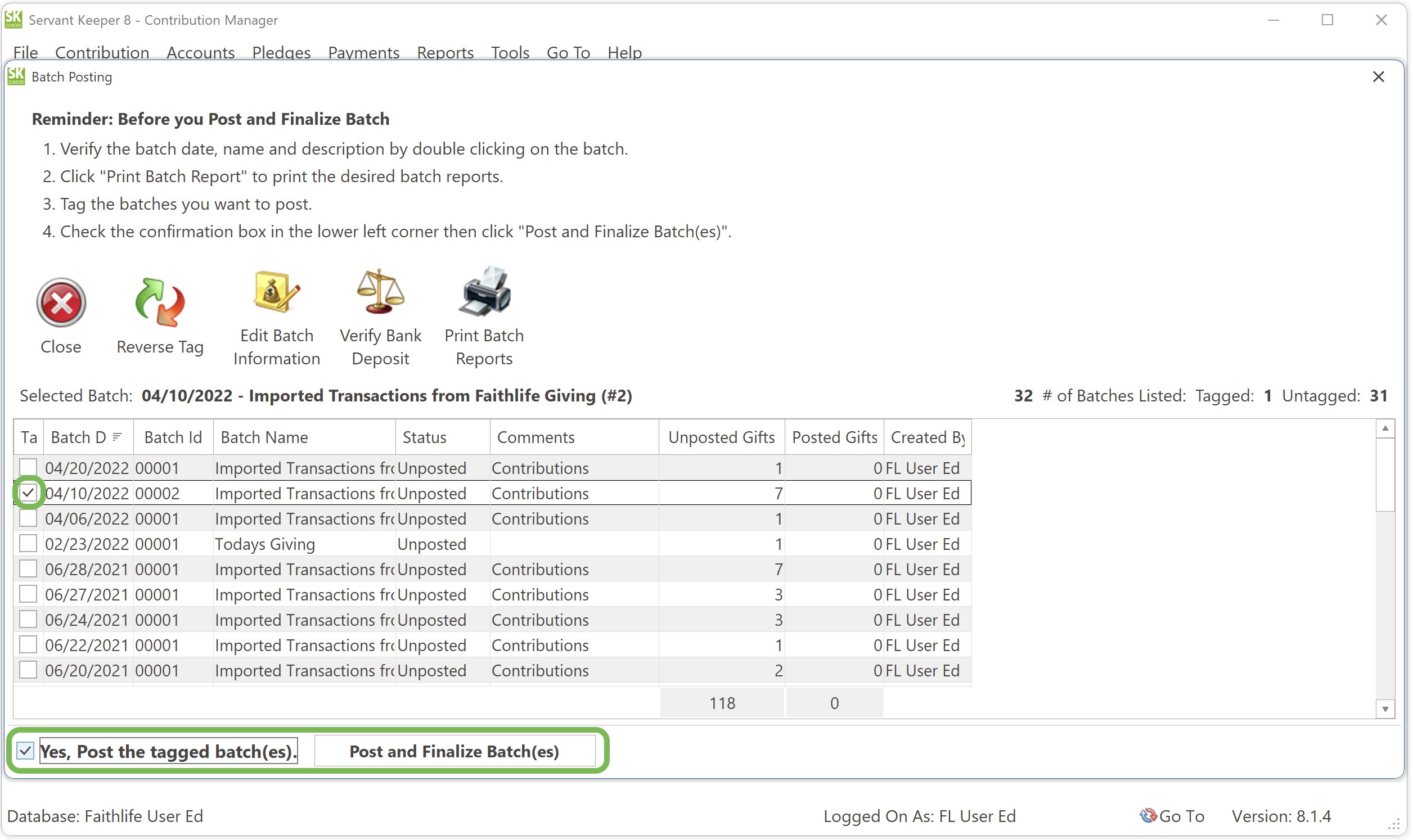The image size is (1413, 840).
Task: Untag the 04/10/2022 batch checkbox
Action: click(28, 493)
